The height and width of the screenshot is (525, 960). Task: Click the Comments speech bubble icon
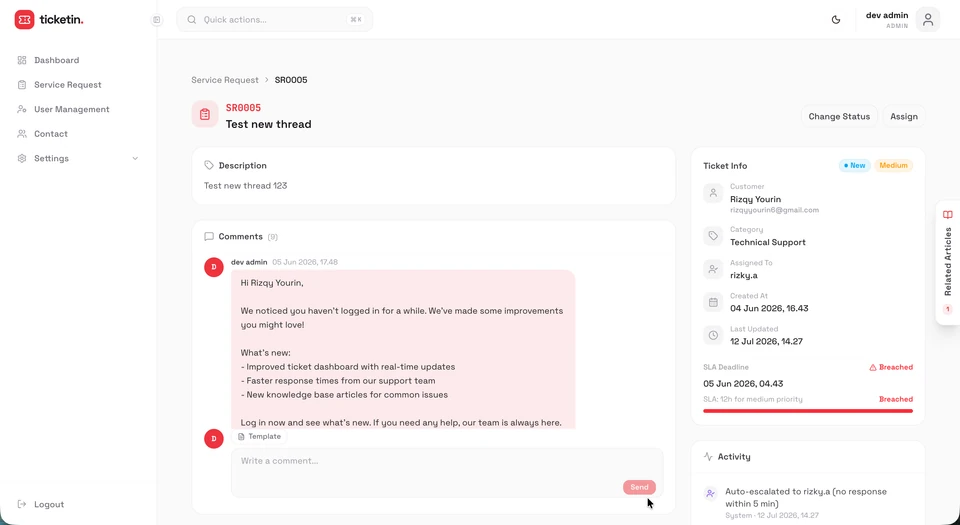pyautogui.click(x=209, y=236)
